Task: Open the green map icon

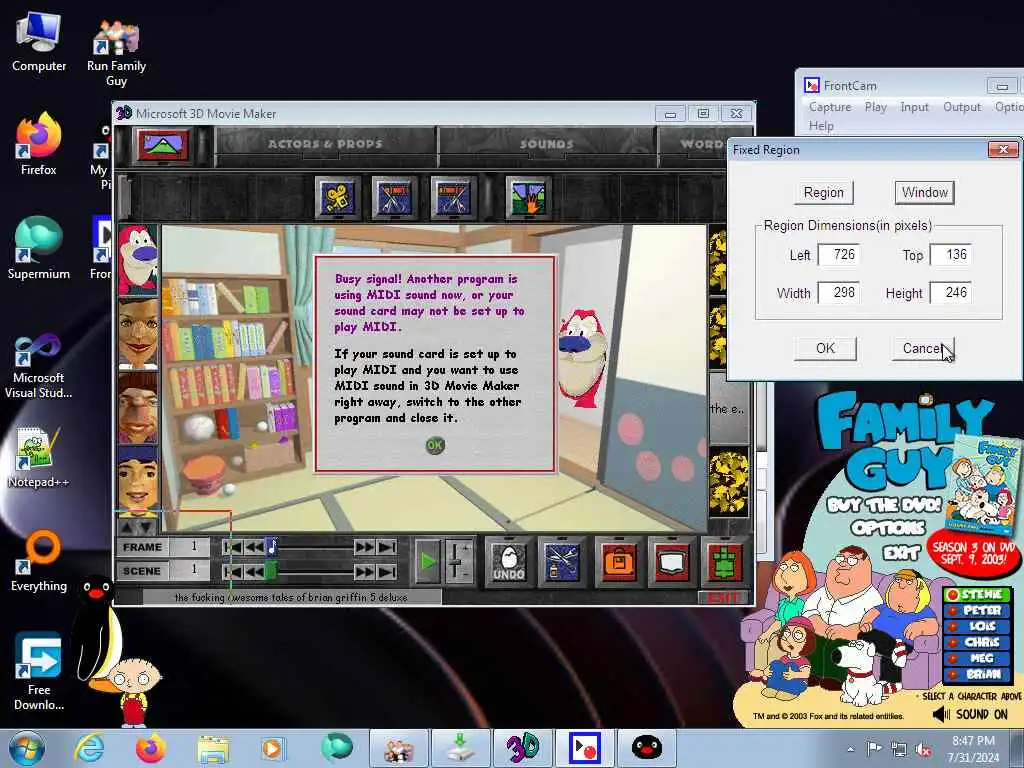Action: pos(724,562)
